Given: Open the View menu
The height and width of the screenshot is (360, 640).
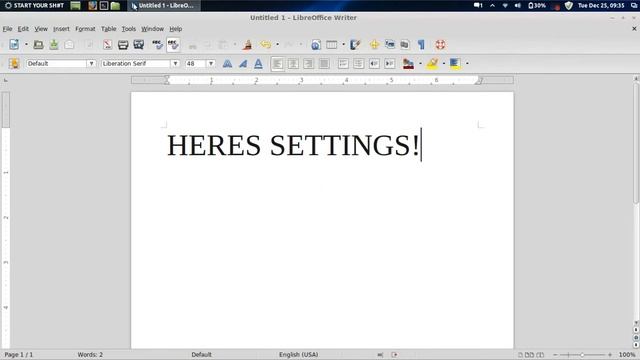Looking at the screenshot, I should pos(41,29).
